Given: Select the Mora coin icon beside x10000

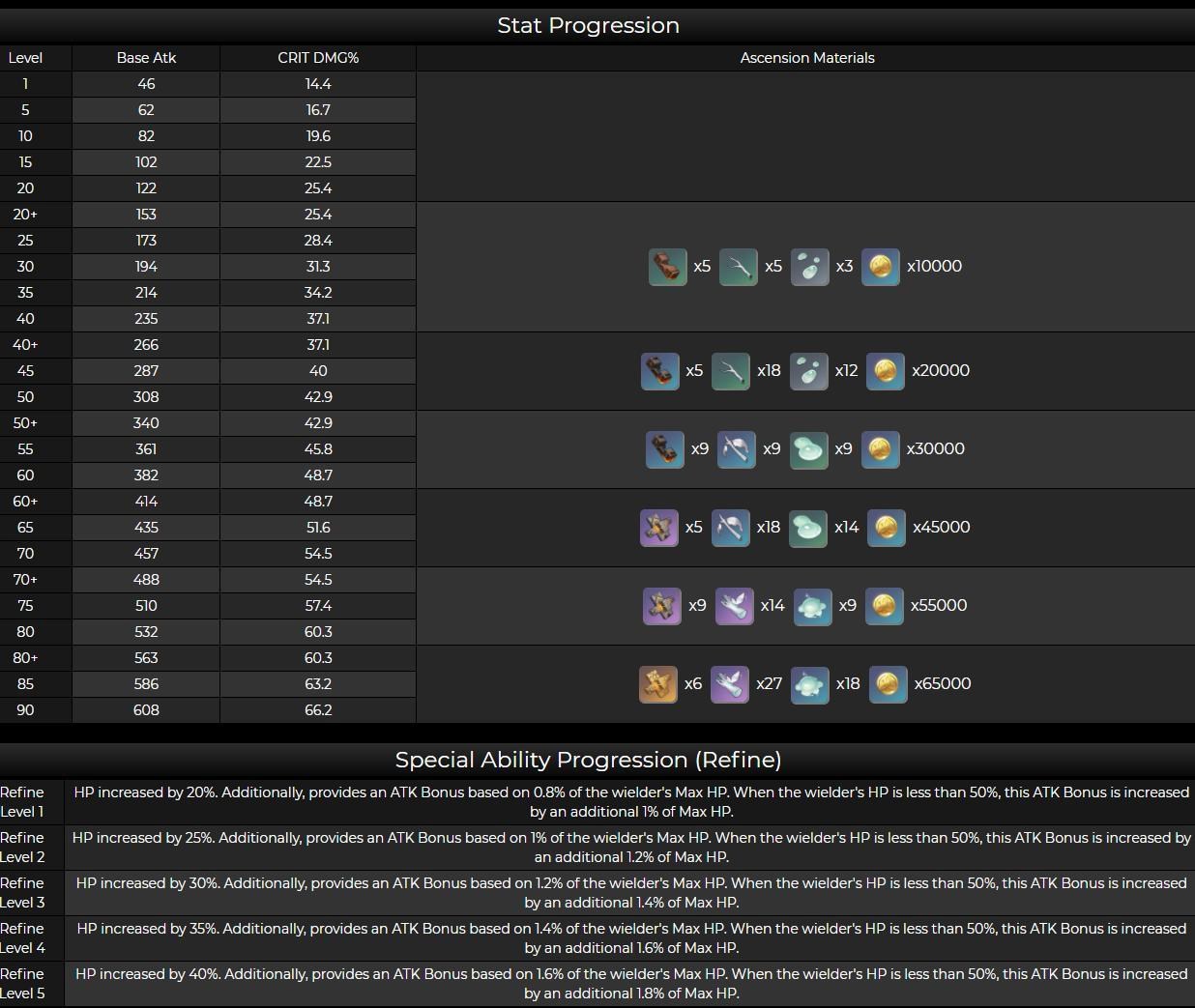Looking at the screenshot, I should point(881,267).
